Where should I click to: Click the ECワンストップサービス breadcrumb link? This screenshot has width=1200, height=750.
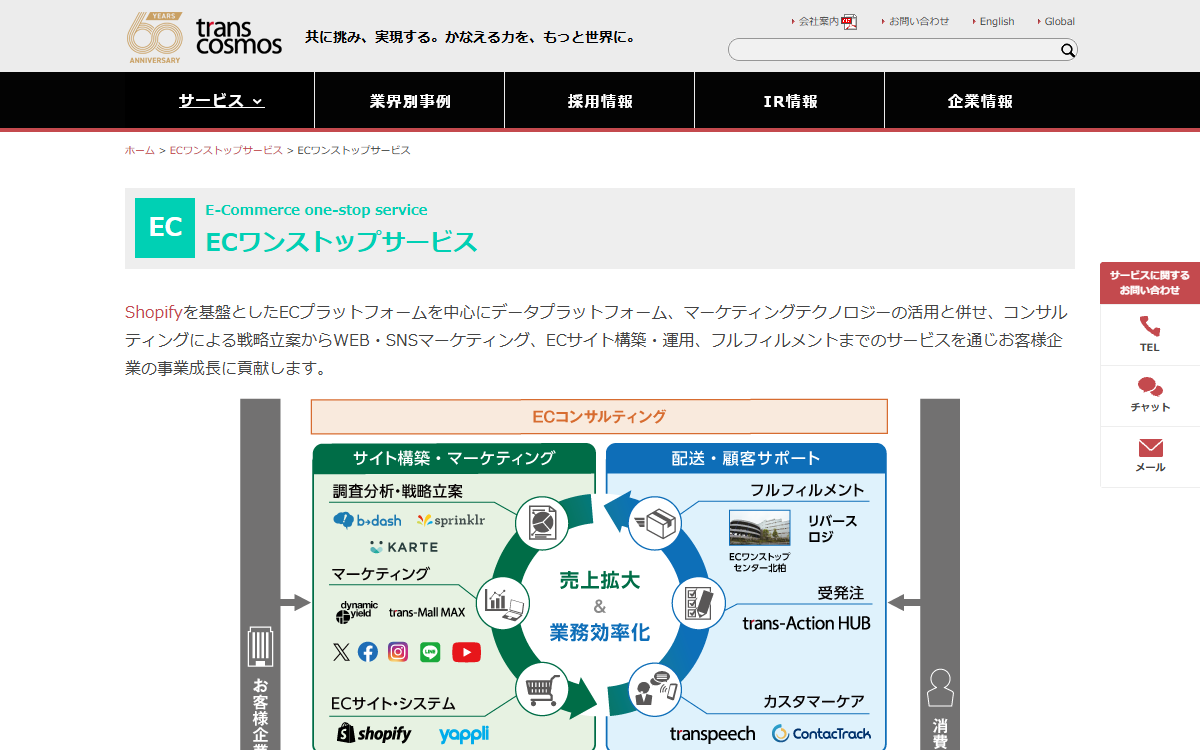tap(226, 150)
